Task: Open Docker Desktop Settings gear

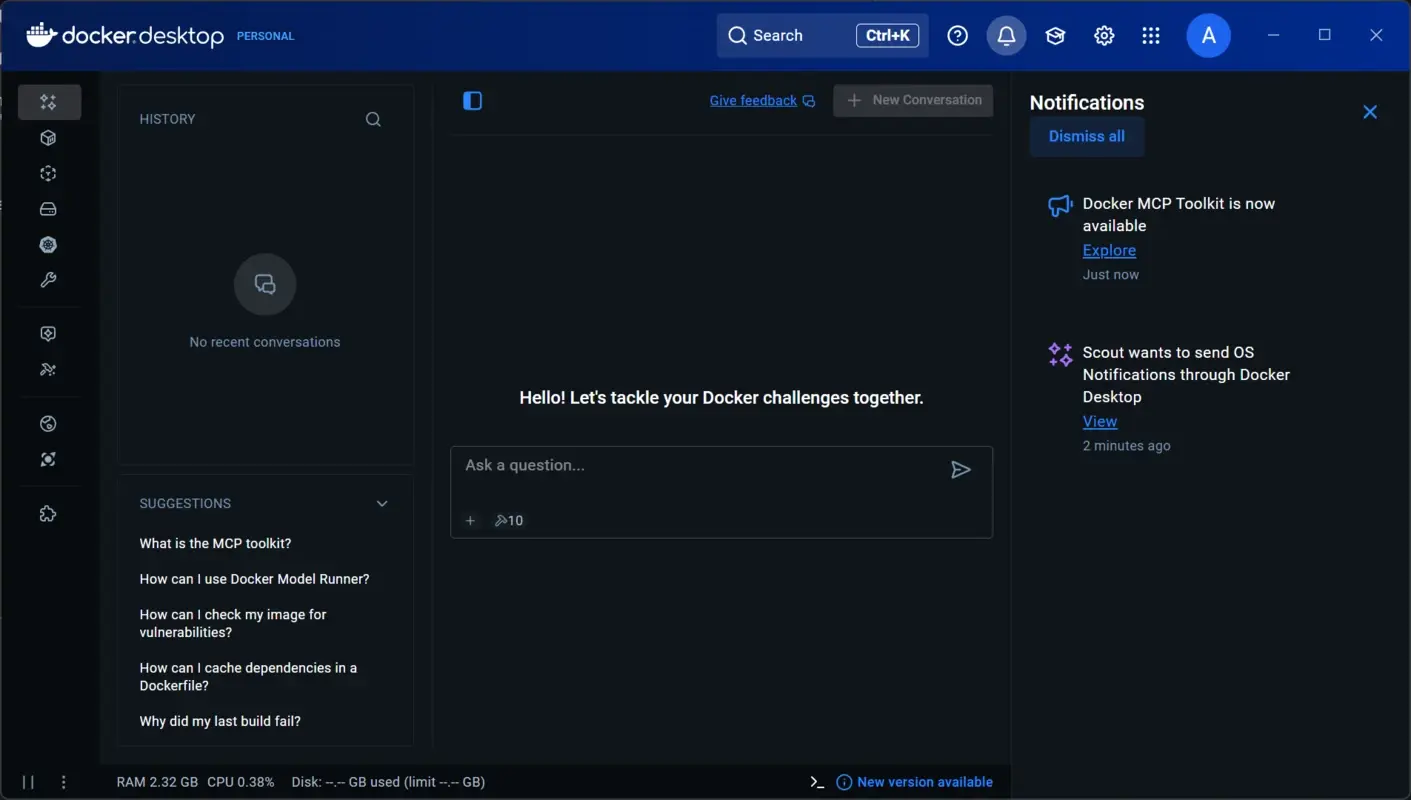Action: [x=1104, y=35]
